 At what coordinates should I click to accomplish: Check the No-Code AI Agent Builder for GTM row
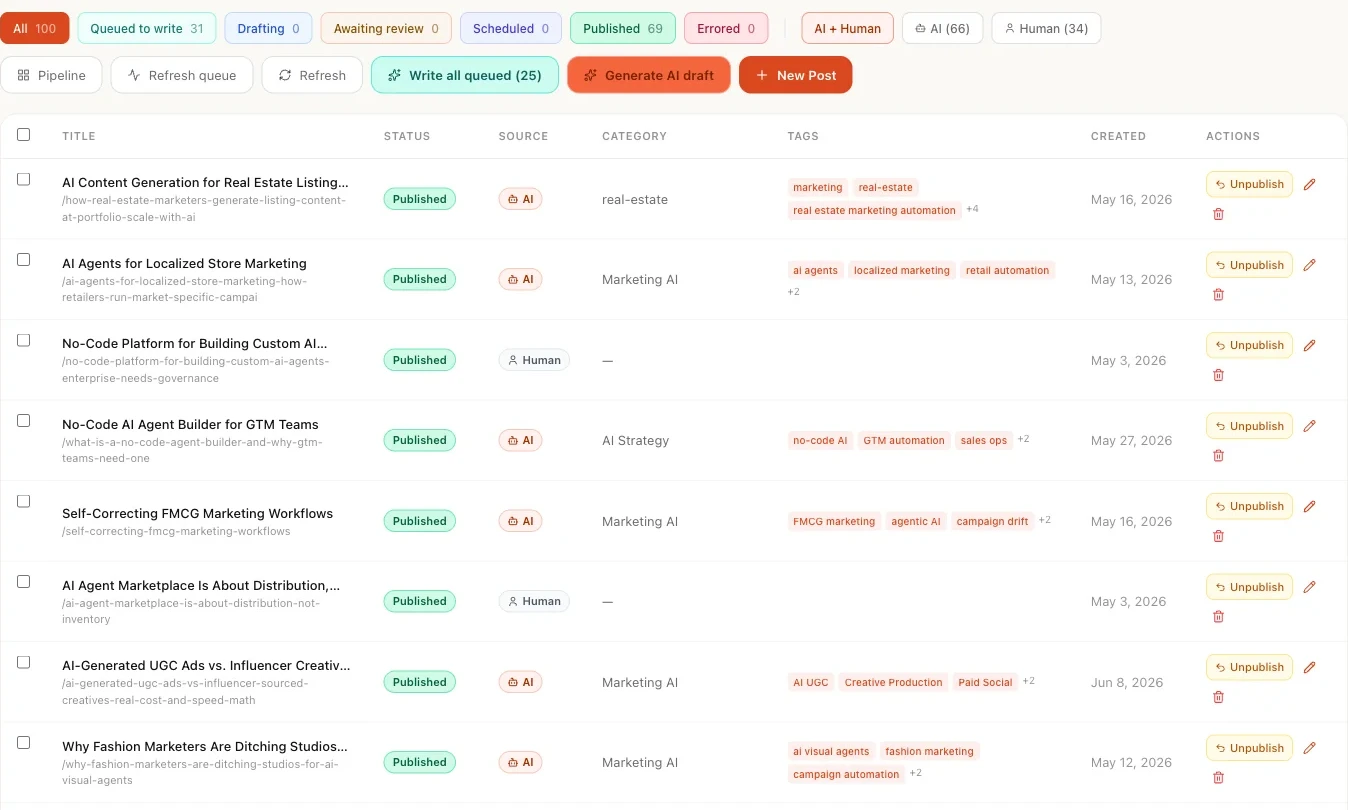coord(24,420)
